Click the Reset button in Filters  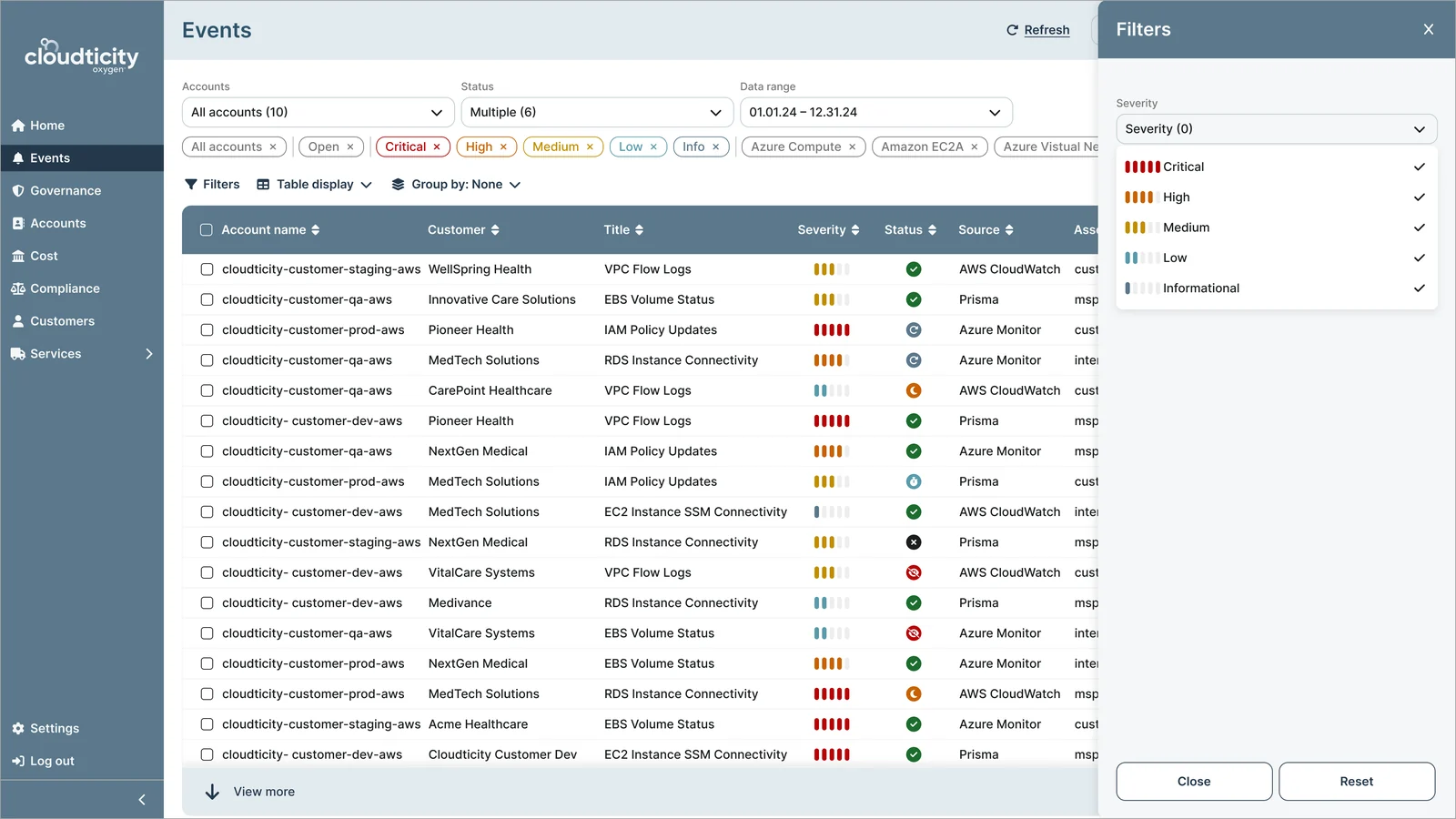tap(1357, 782)
